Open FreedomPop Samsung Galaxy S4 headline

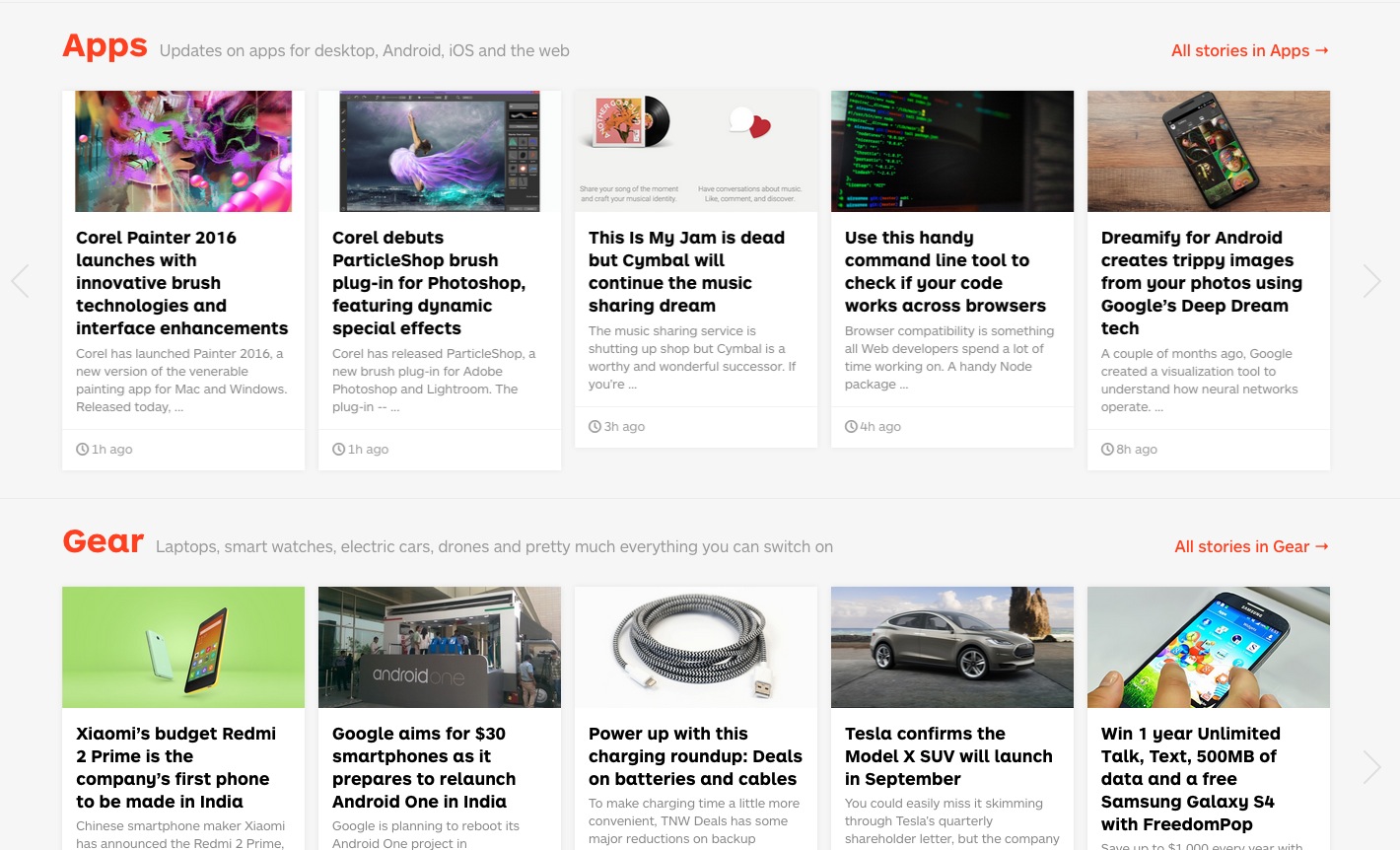(1190, 779)
